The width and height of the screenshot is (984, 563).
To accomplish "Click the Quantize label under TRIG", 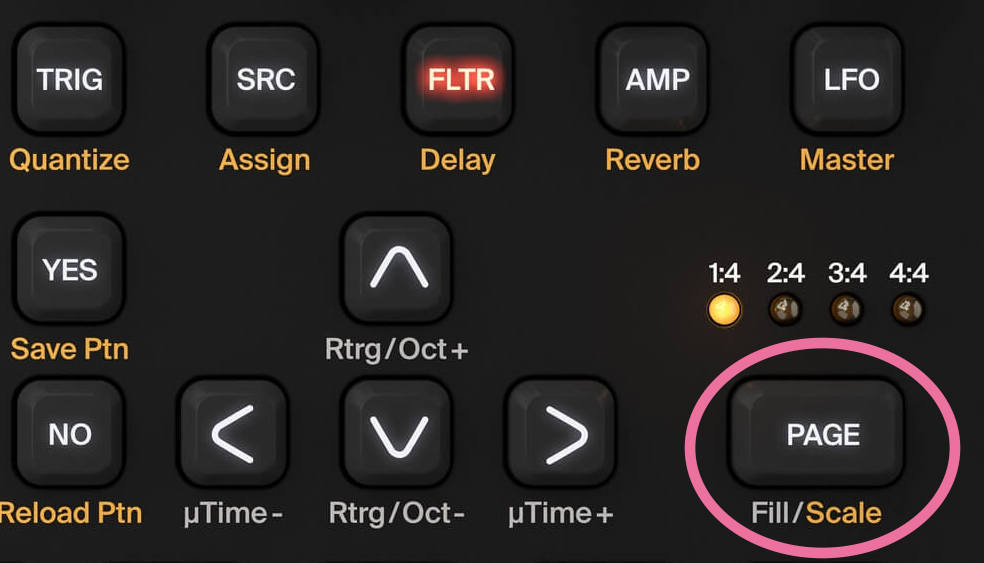I will coord(69,161).
